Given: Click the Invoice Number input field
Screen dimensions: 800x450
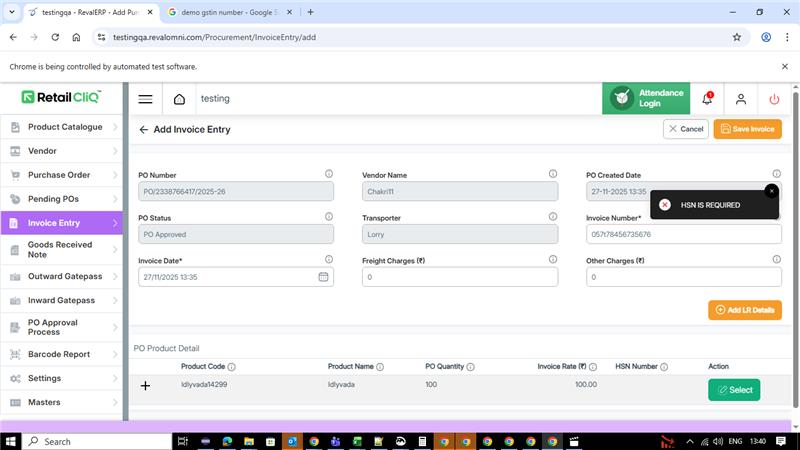Looking at the screenshot, I should point(683,234).
